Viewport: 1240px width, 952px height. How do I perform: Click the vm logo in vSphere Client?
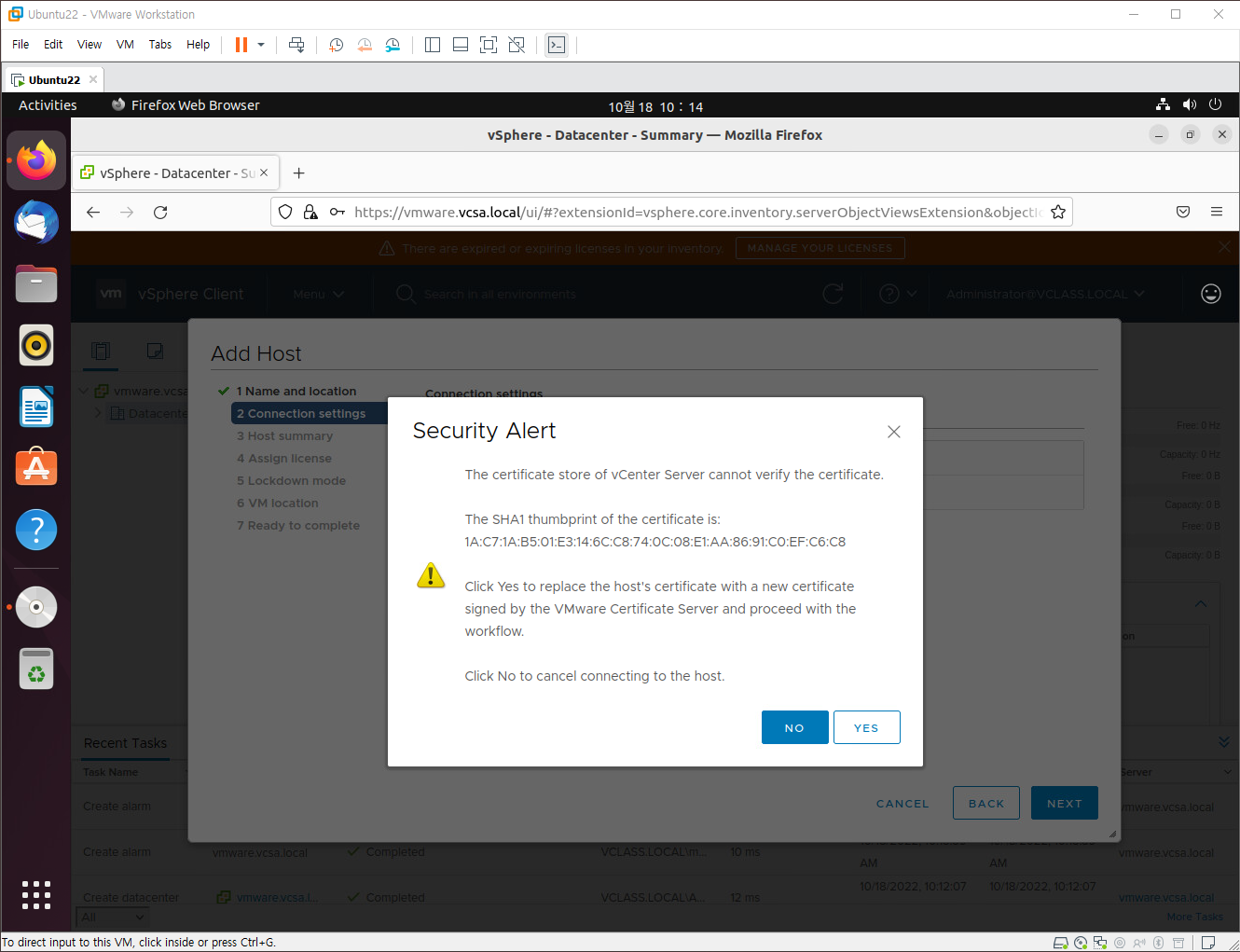pyautogui.click(x=111, y=294)
